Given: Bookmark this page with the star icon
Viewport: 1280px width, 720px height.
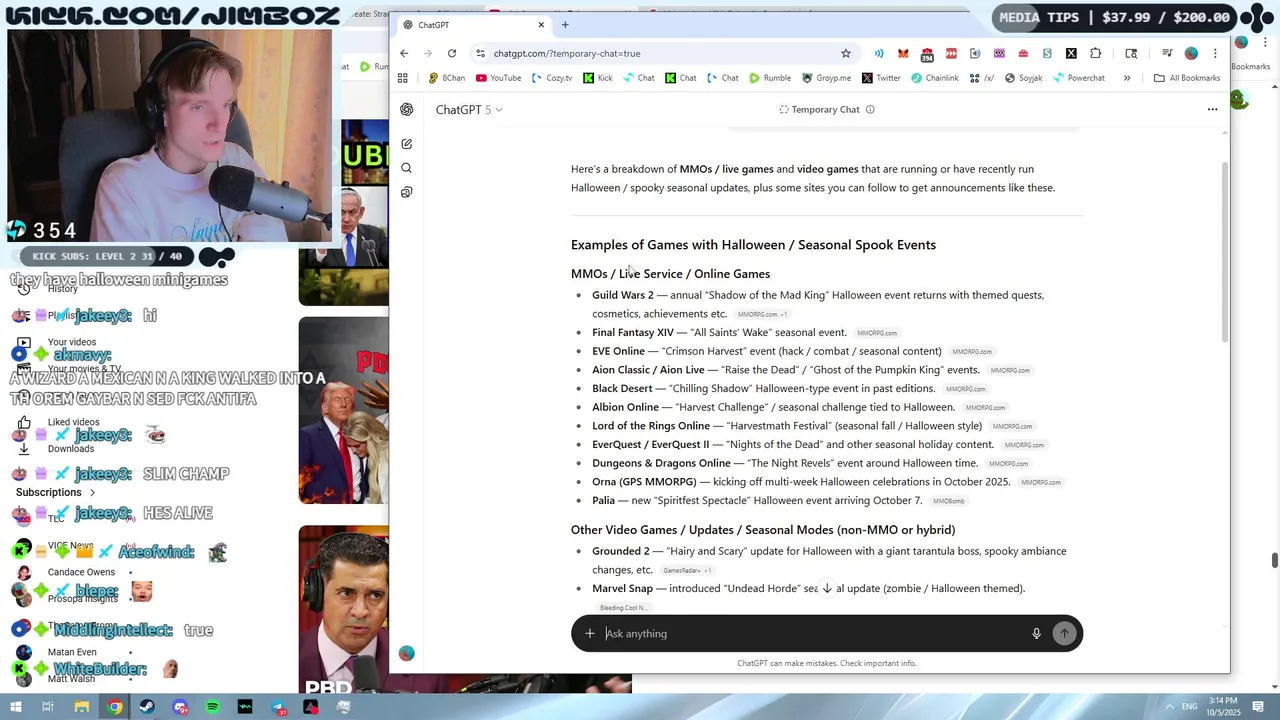Looking at the screenshot, I should point(846,53).
